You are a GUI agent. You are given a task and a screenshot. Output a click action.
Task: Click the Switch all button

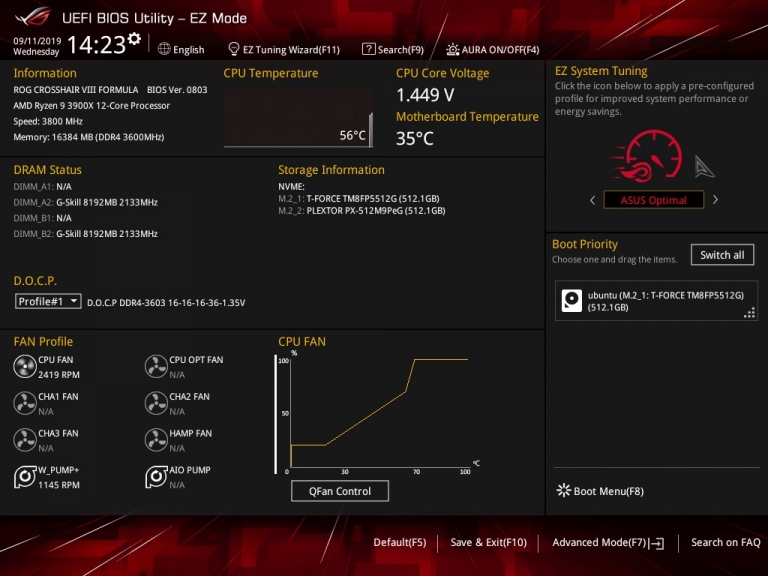(x=722, y=255)
